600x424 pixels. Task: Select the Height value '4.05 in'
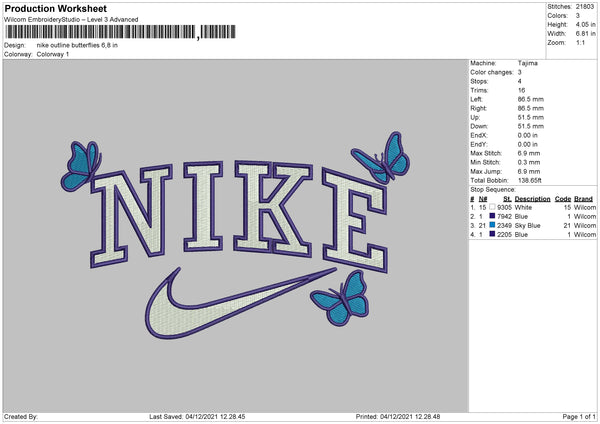coord(585,24)
